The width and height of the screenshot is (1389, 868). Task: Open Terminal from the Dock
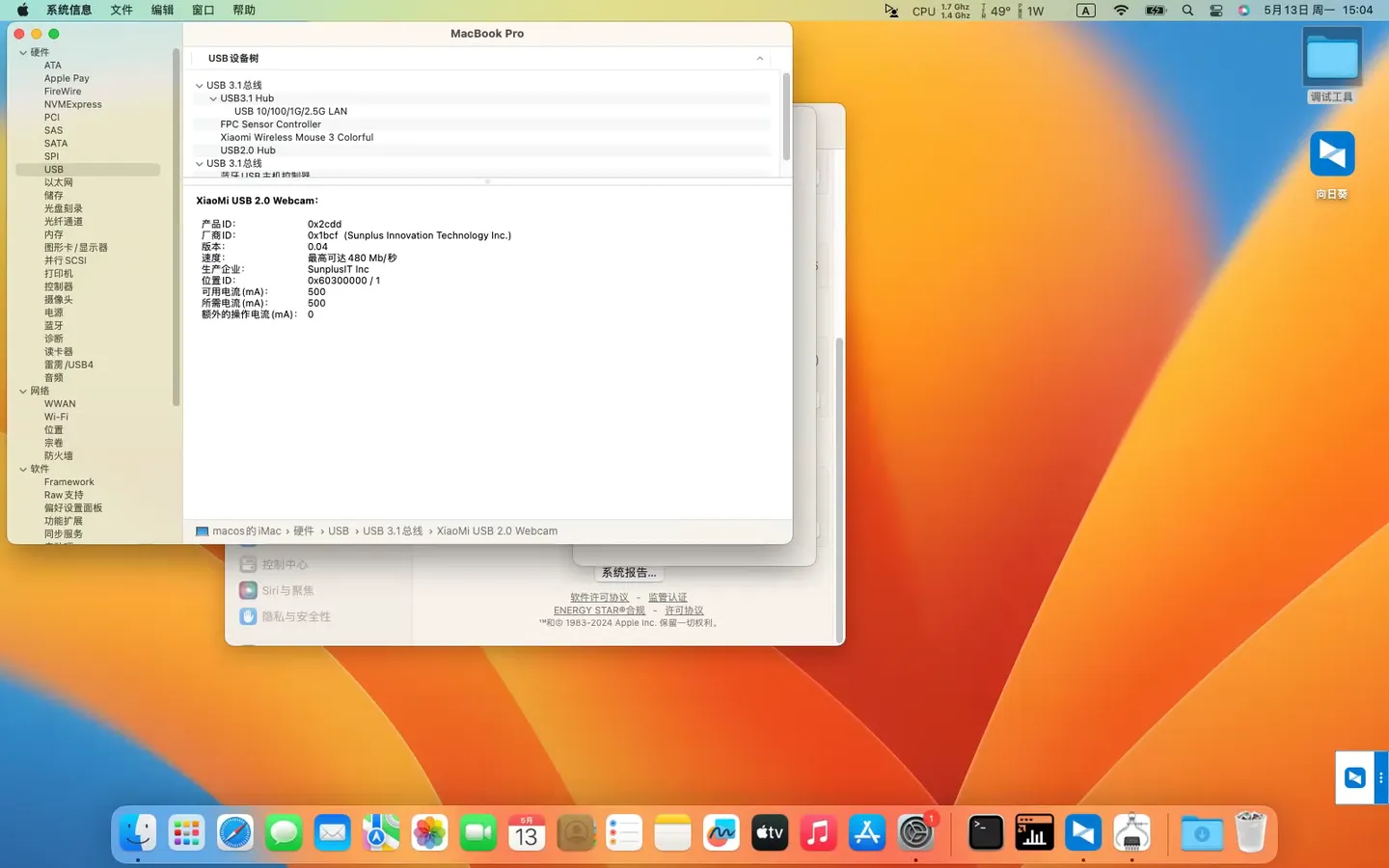[x=985, y=832]
